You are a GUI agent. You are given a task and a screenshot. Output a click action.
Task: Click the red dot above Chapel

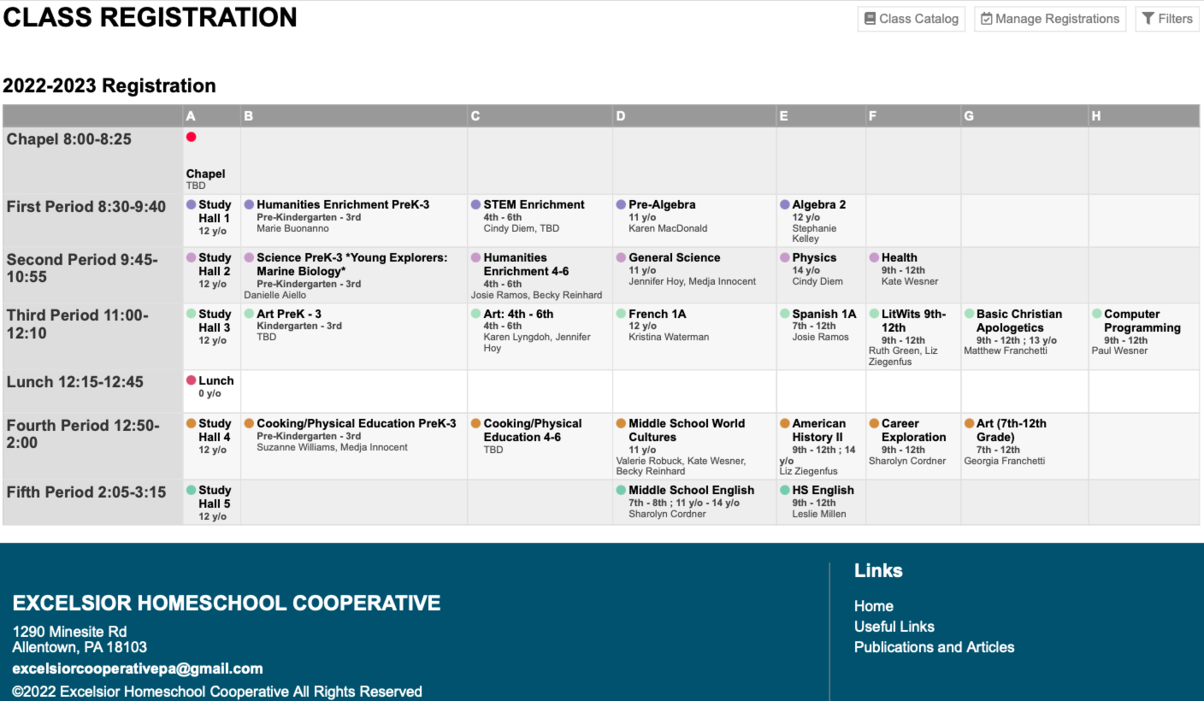point(191,137)
